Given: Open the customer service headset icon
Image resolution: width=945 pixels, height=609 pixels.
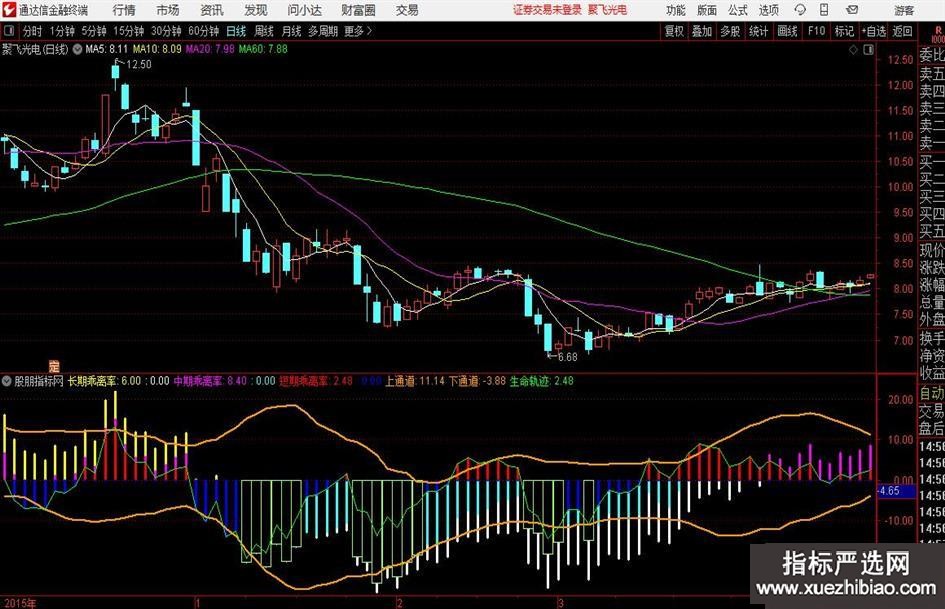Looking at the screenshot, I should (800, 10).
